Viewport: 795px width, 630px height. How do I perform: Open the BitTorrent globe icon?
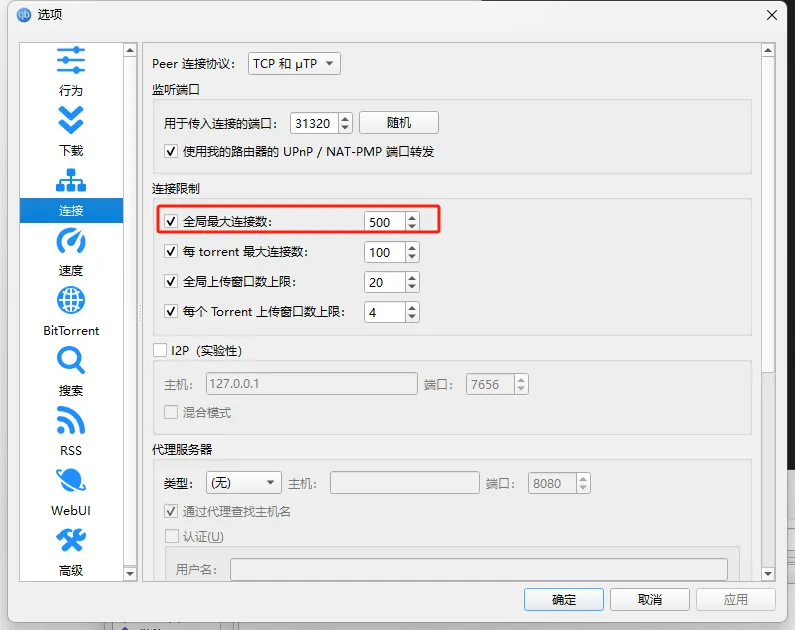coord(71,300)
